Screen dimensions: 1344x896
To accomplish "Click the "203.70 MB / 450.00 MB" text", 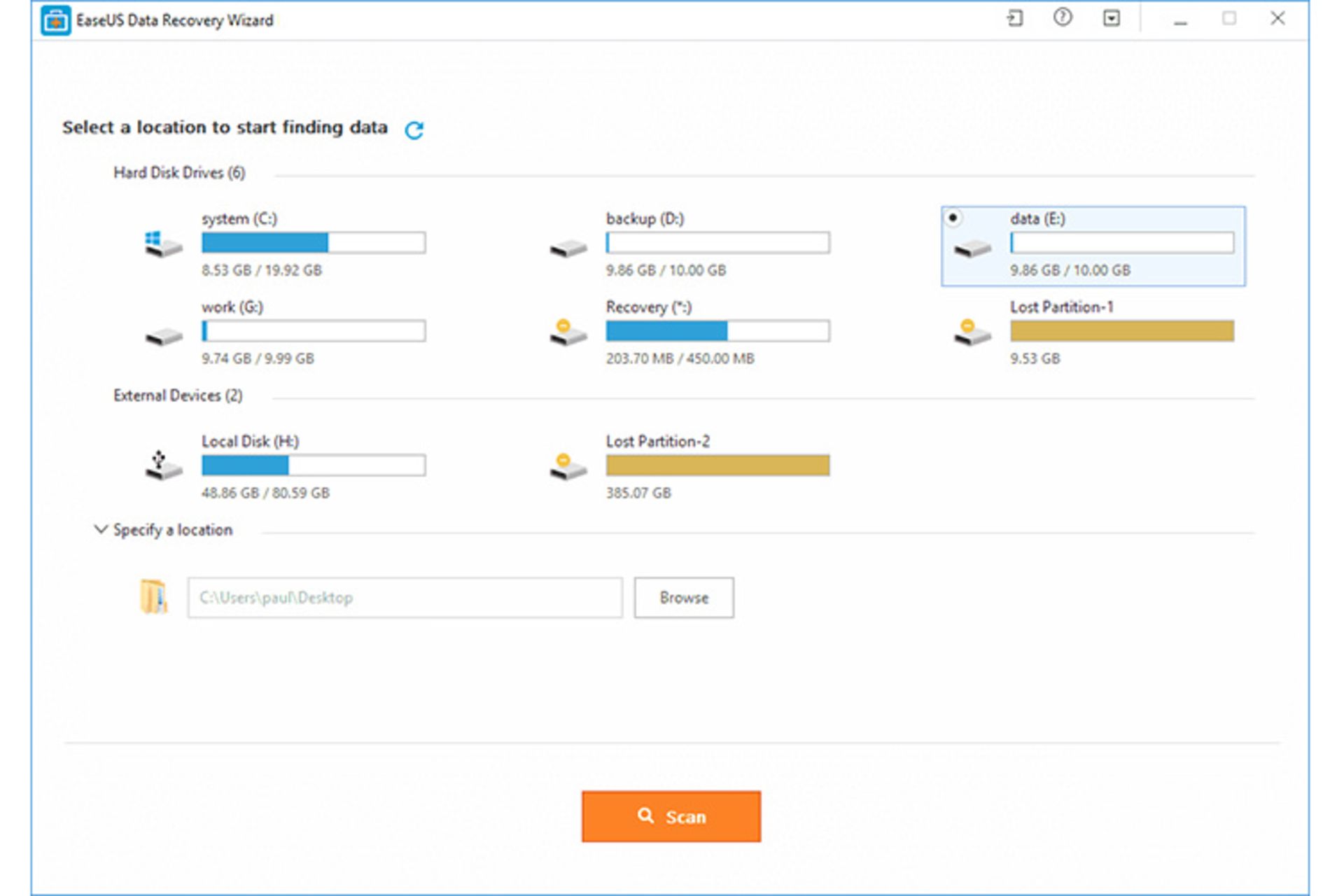I will tap(680, 358).
